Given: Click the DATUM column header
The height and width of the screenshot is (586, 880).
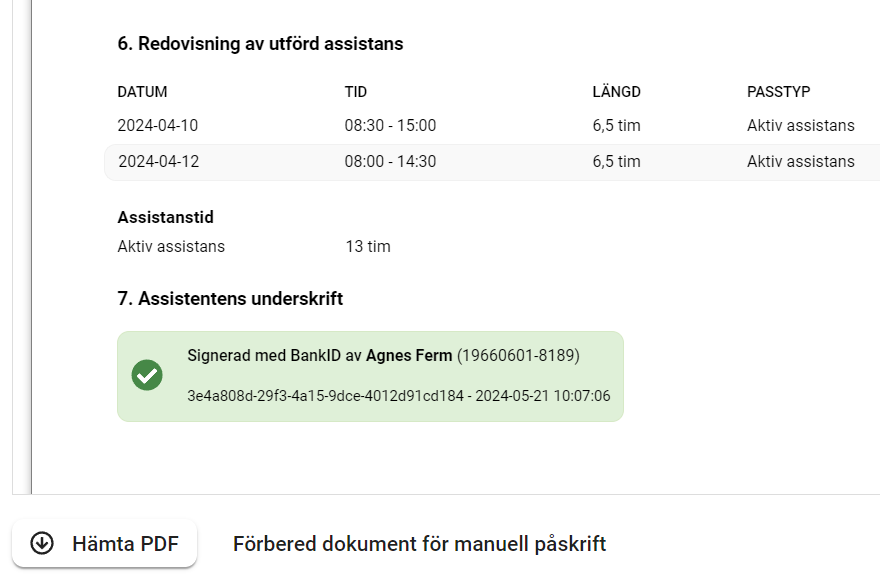Looking at the screenshot, I should 141,91.
